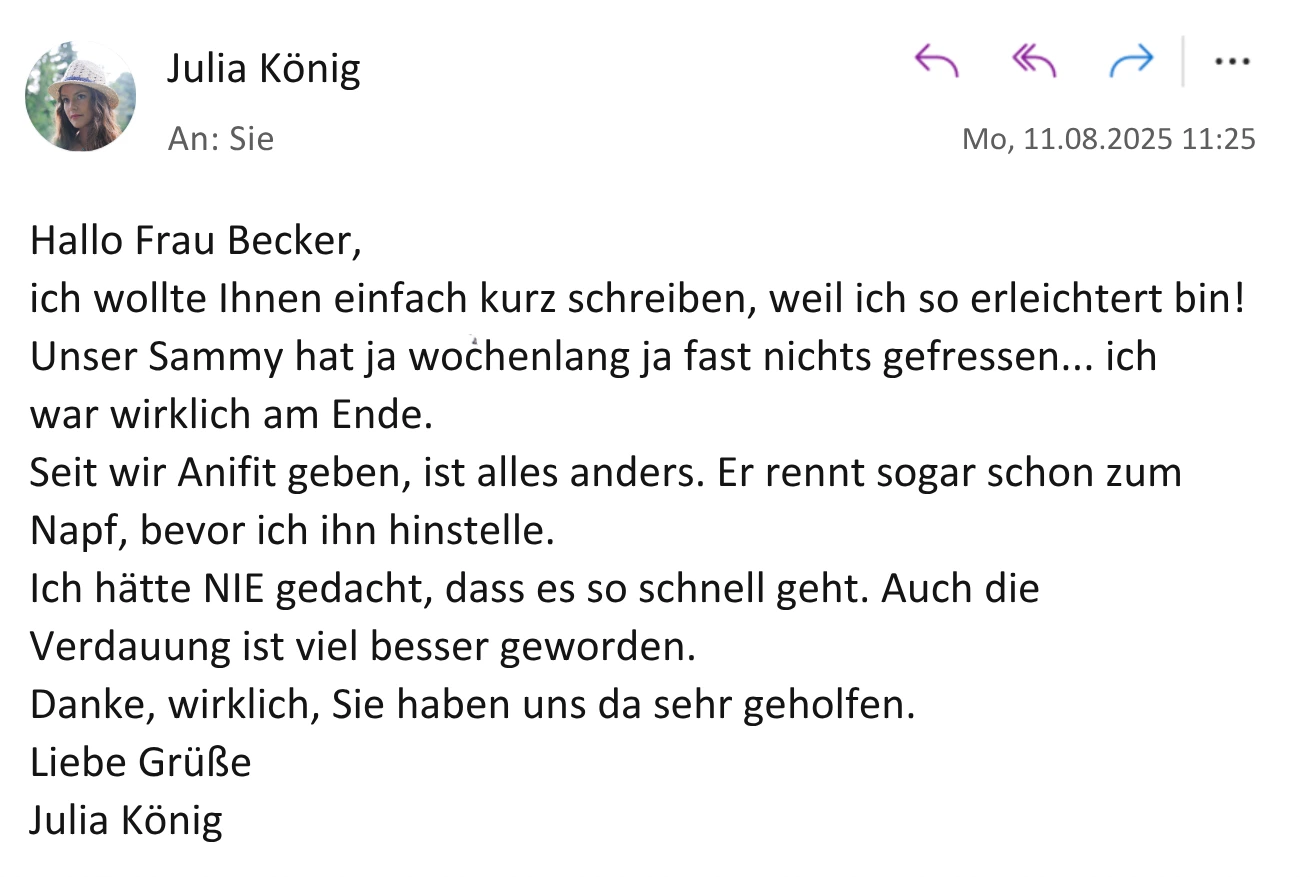Click Julia König's profile picture
The image size is (1311, 877).
click(x=80, y=97)
